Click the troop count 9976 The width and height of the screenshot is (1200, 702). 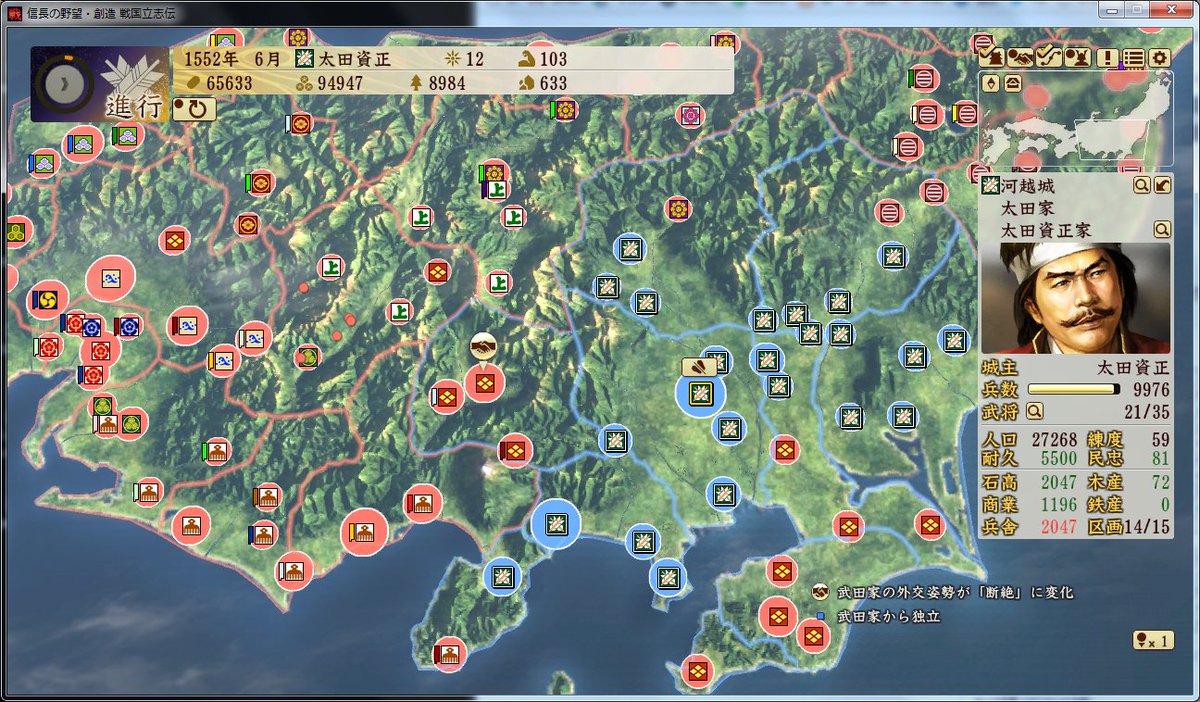pyautogui.click(x=1150, y=389)
